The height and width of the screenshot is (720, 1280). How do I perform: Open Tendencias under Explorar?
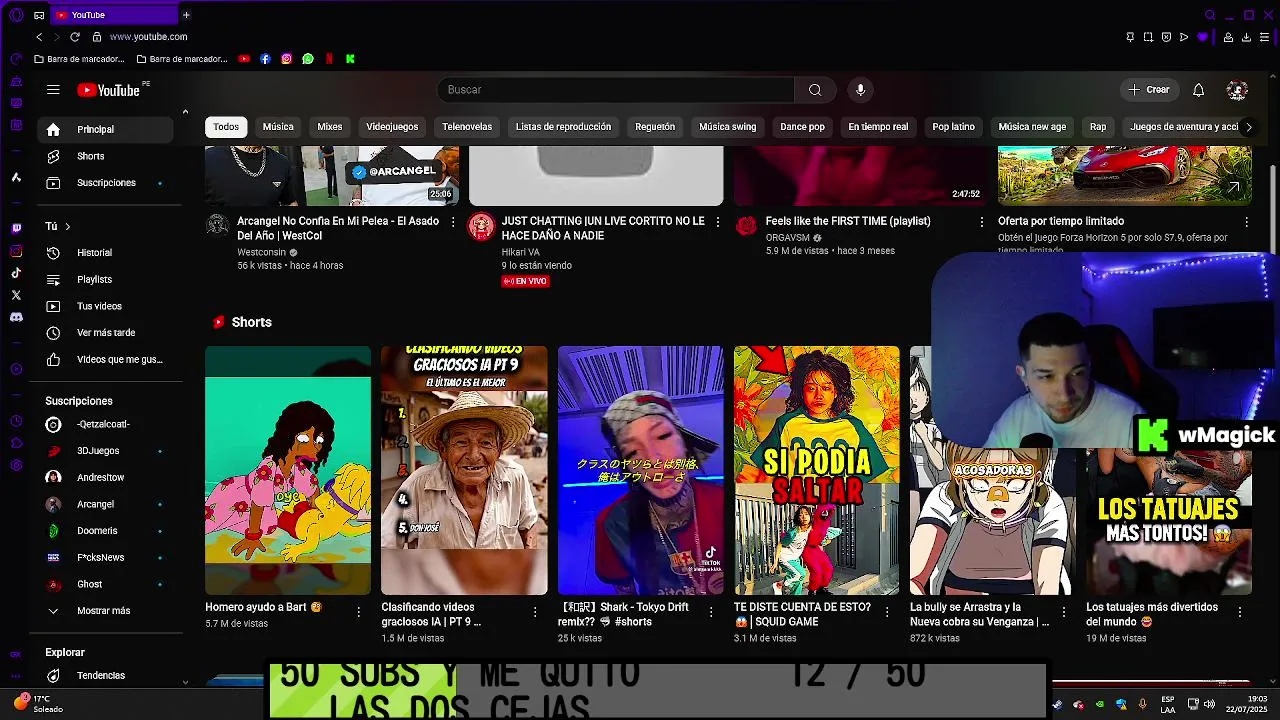[105, 676]
